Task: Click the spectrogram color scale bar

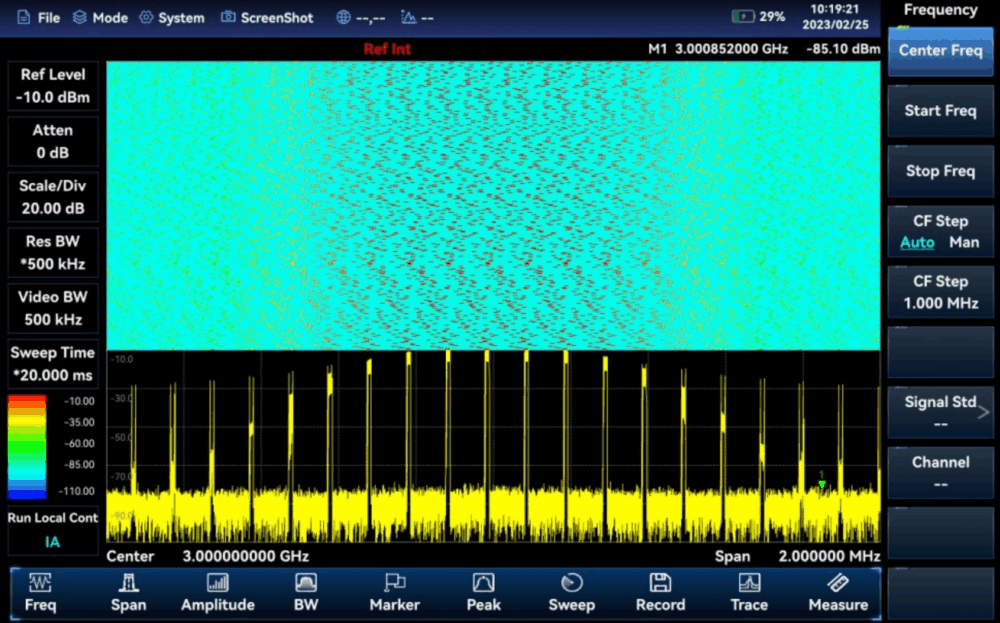Action: 27,446
